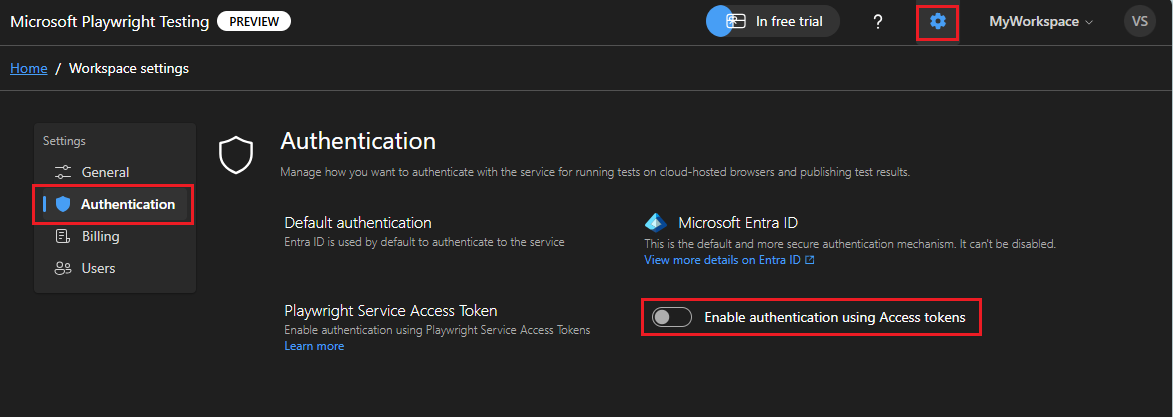Click the Users people icon
Image resolution: width=1173 pixels, height=417 pixels.
click(63, 268)
